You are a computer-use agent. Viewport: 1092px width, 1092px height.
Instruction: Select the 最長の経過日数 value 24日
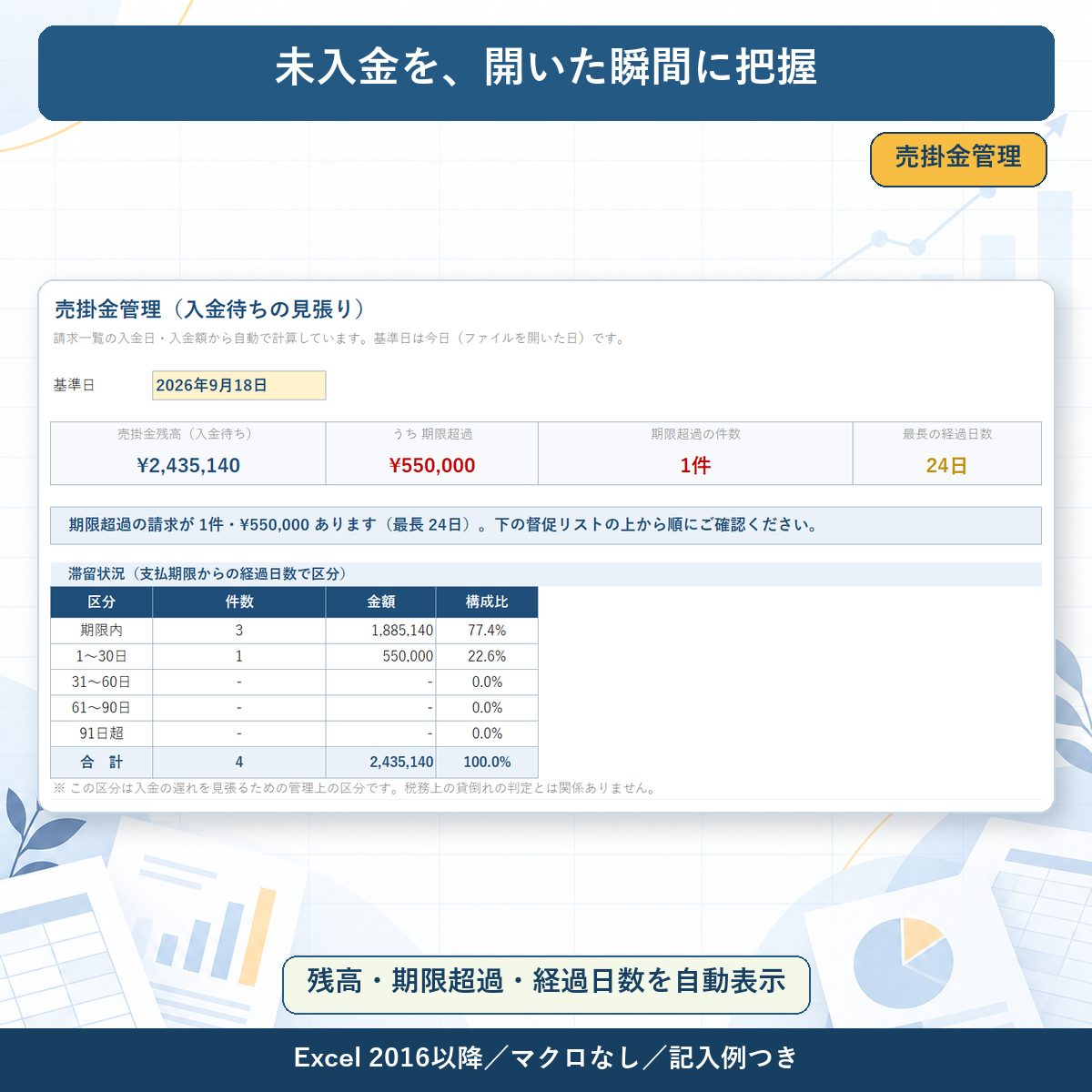[946, 465]
